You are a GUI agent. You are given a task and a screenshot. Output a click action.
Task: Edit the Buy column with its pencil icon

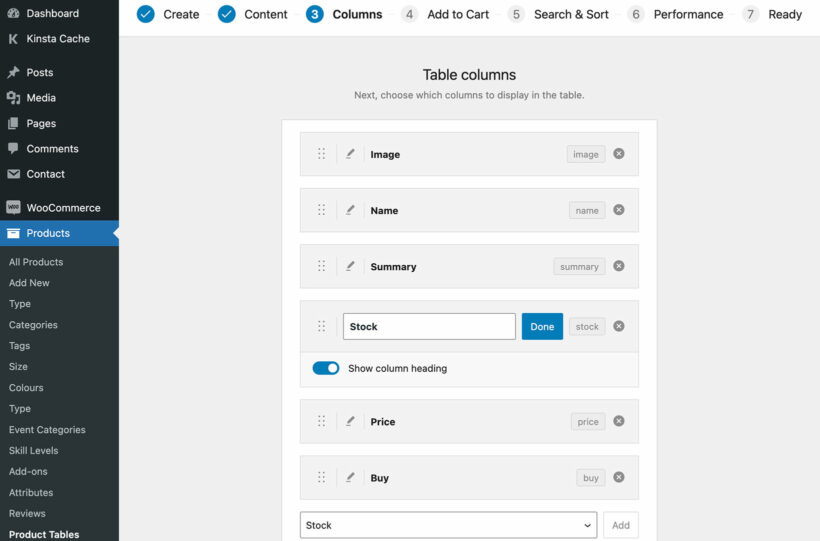click(x=350, y=477)
